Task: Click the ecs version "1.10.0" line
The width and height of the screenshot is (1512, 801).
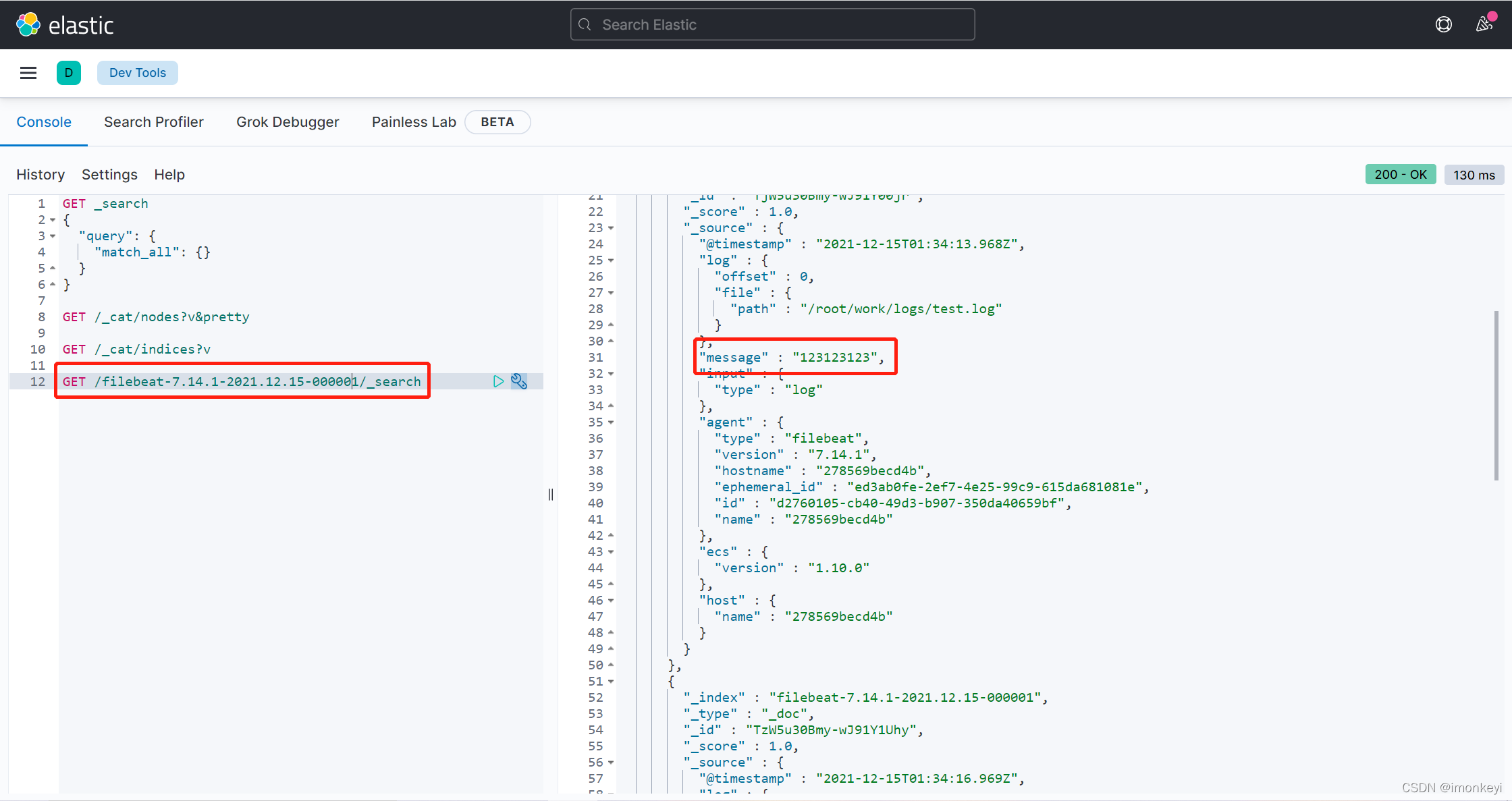Action: pos(792,568)
